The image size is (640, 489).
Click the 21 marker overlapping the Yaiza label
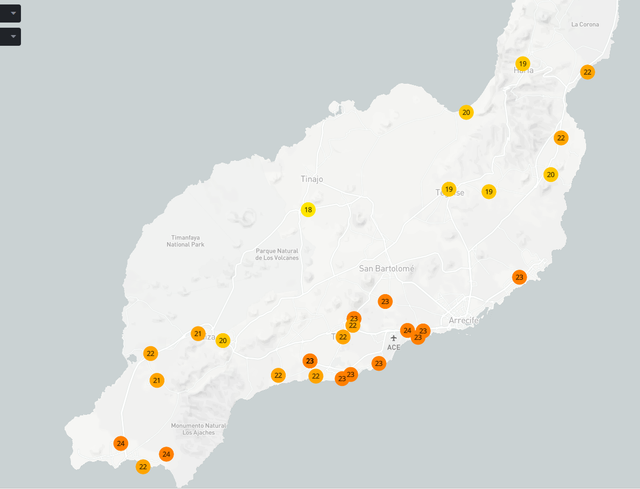tap(198, 333)
